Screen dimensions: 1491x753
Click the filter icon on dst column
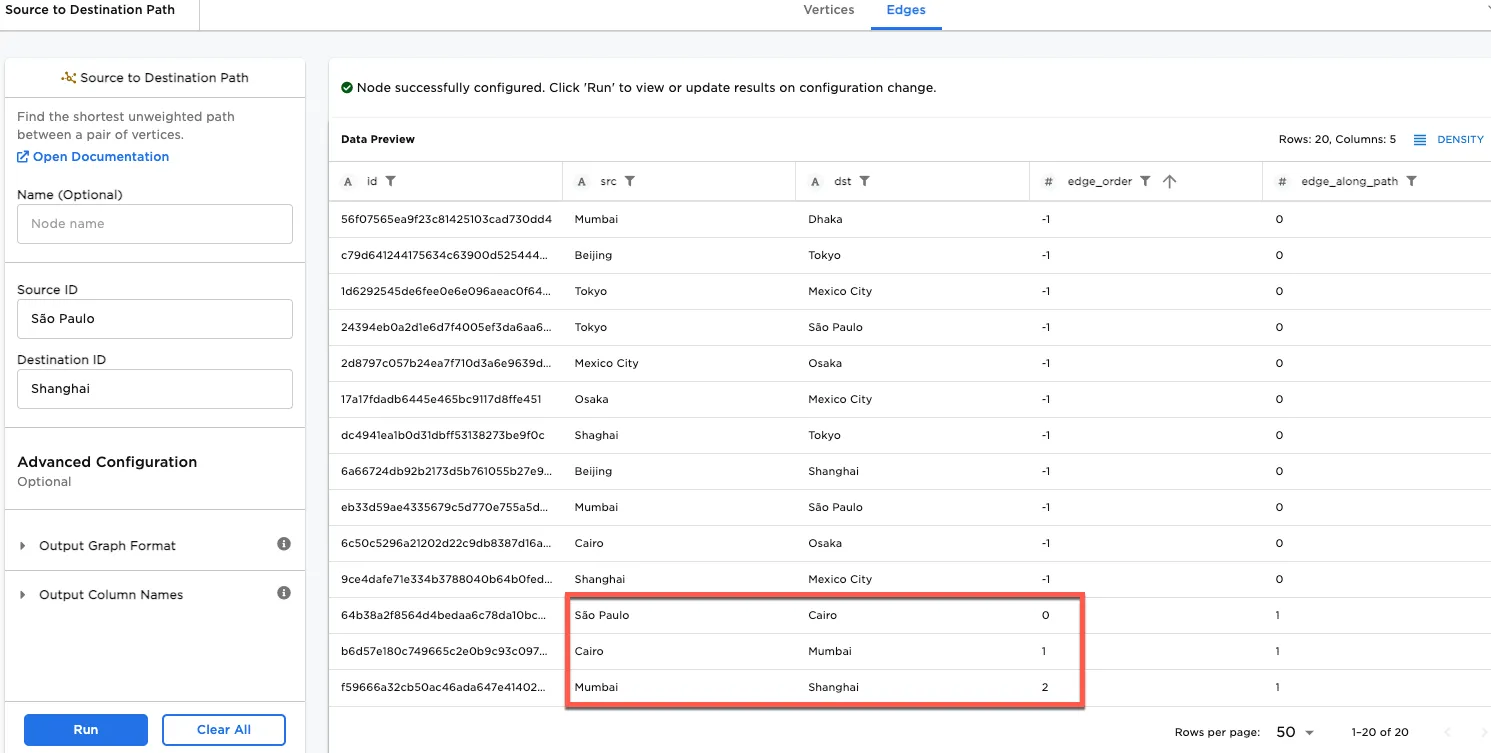click(x=864, y=182)
